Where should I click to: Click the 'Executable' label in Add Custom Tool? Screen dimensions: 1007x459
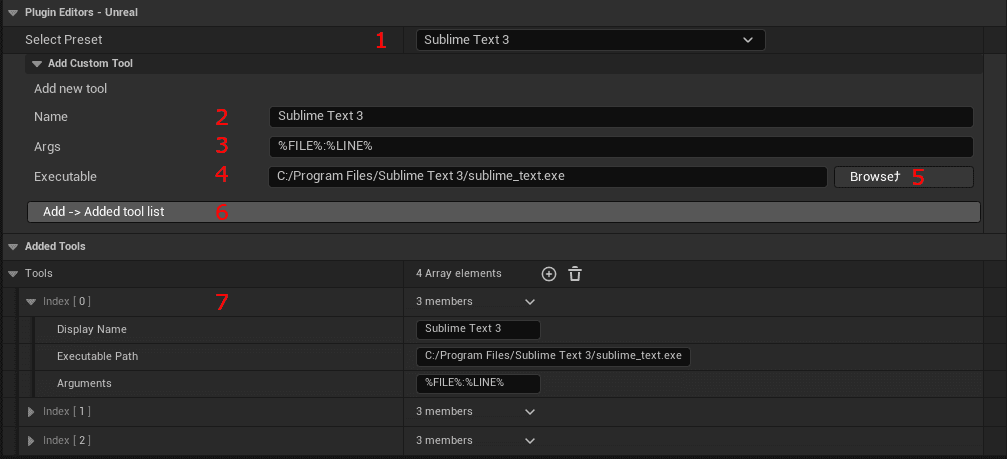point(66,177)
